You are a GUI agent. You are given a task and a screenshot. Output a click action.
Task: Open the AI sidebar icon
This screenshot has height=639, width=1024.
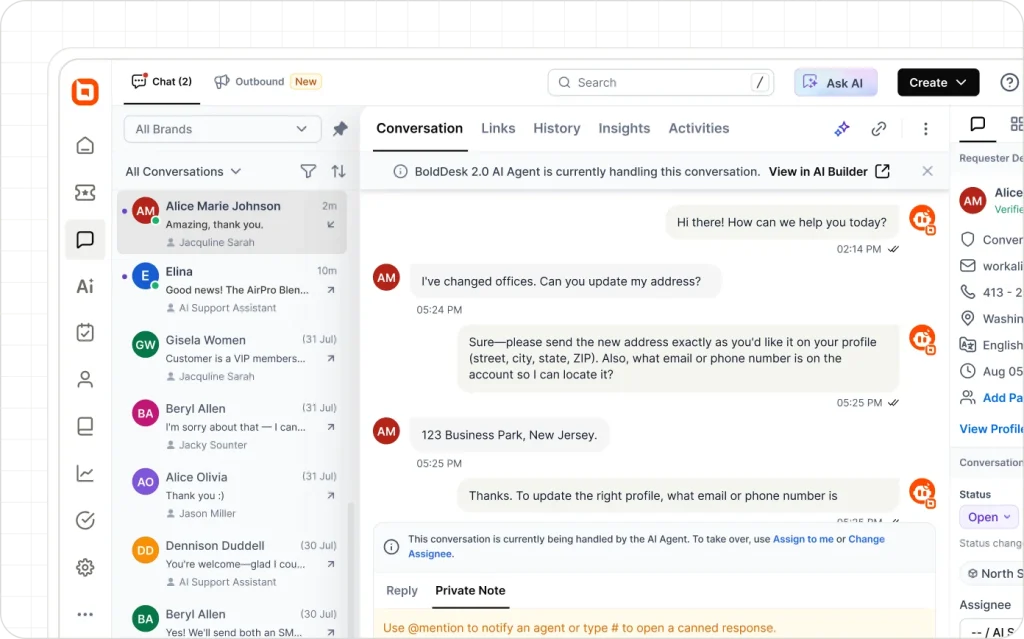pos(85,286)
